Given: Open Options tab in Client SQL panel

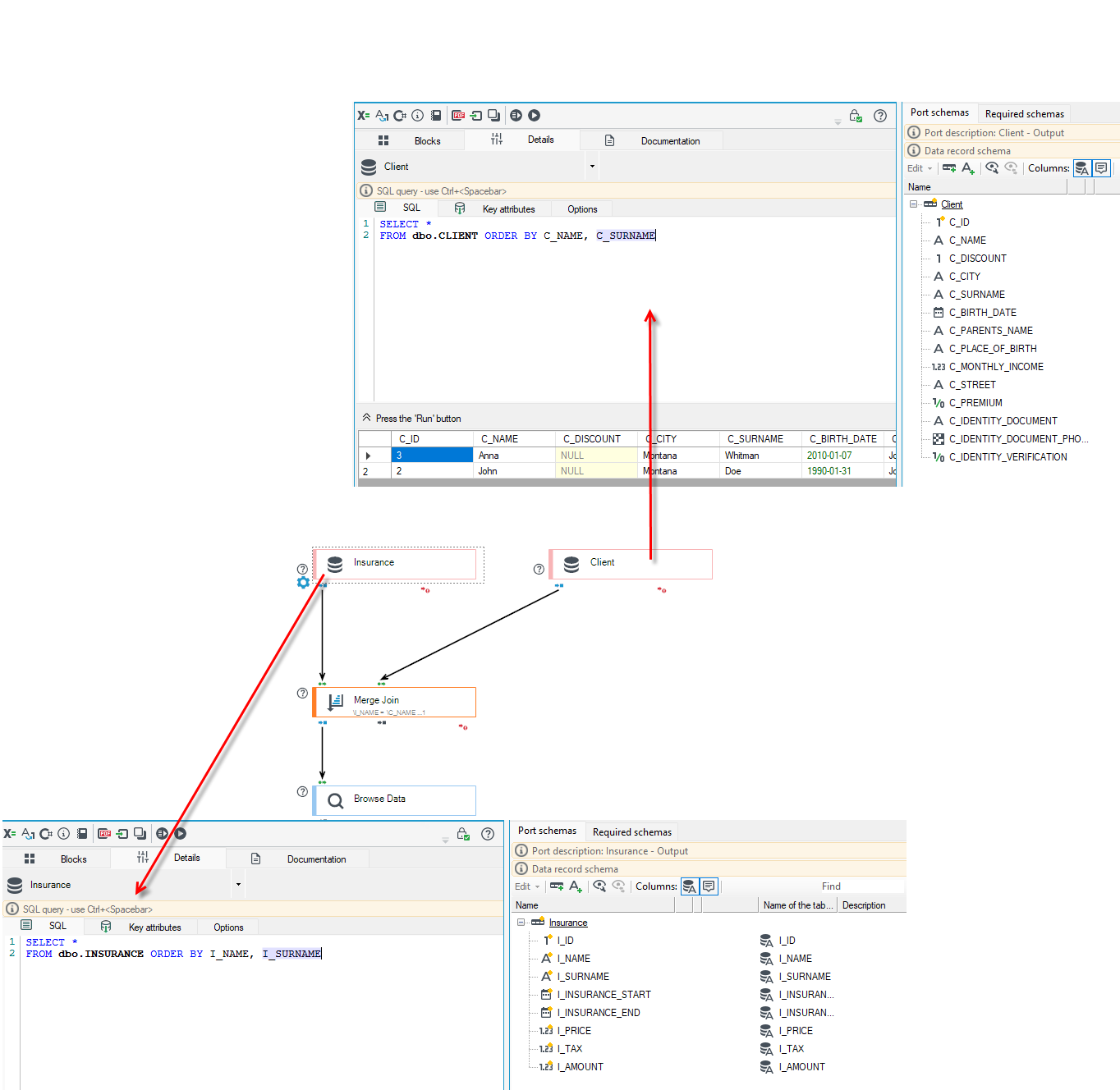Looking at the screenshot, I should [582, 209].
